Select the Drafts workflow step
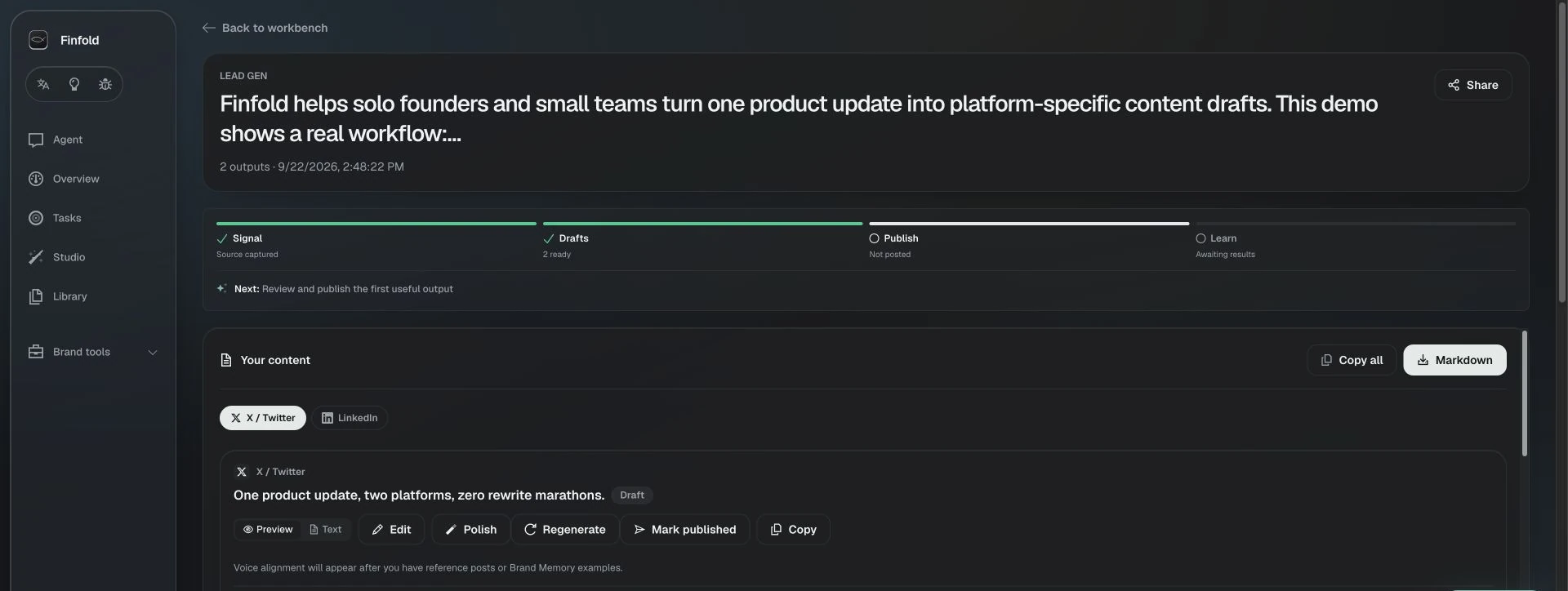Image resolution: width=1568 pixels, height=591 pixels. [702, 241]
